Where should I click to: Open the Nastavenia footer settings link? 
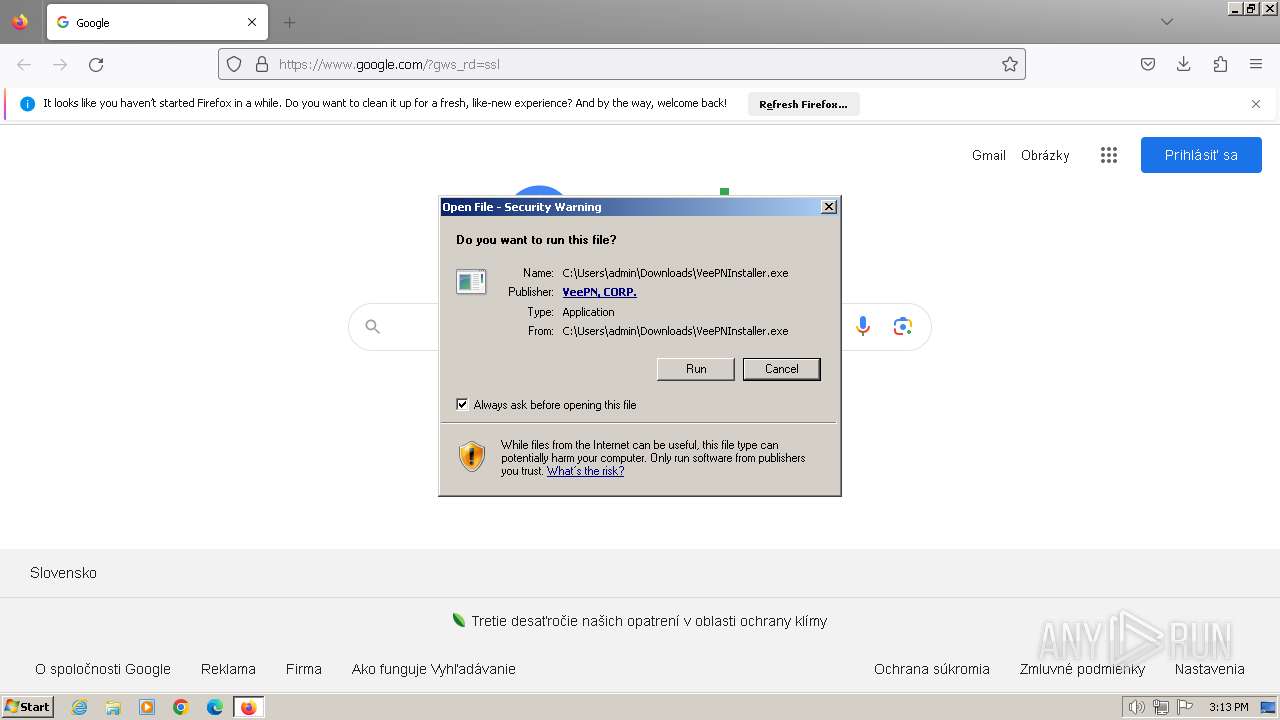[1210, 669]
